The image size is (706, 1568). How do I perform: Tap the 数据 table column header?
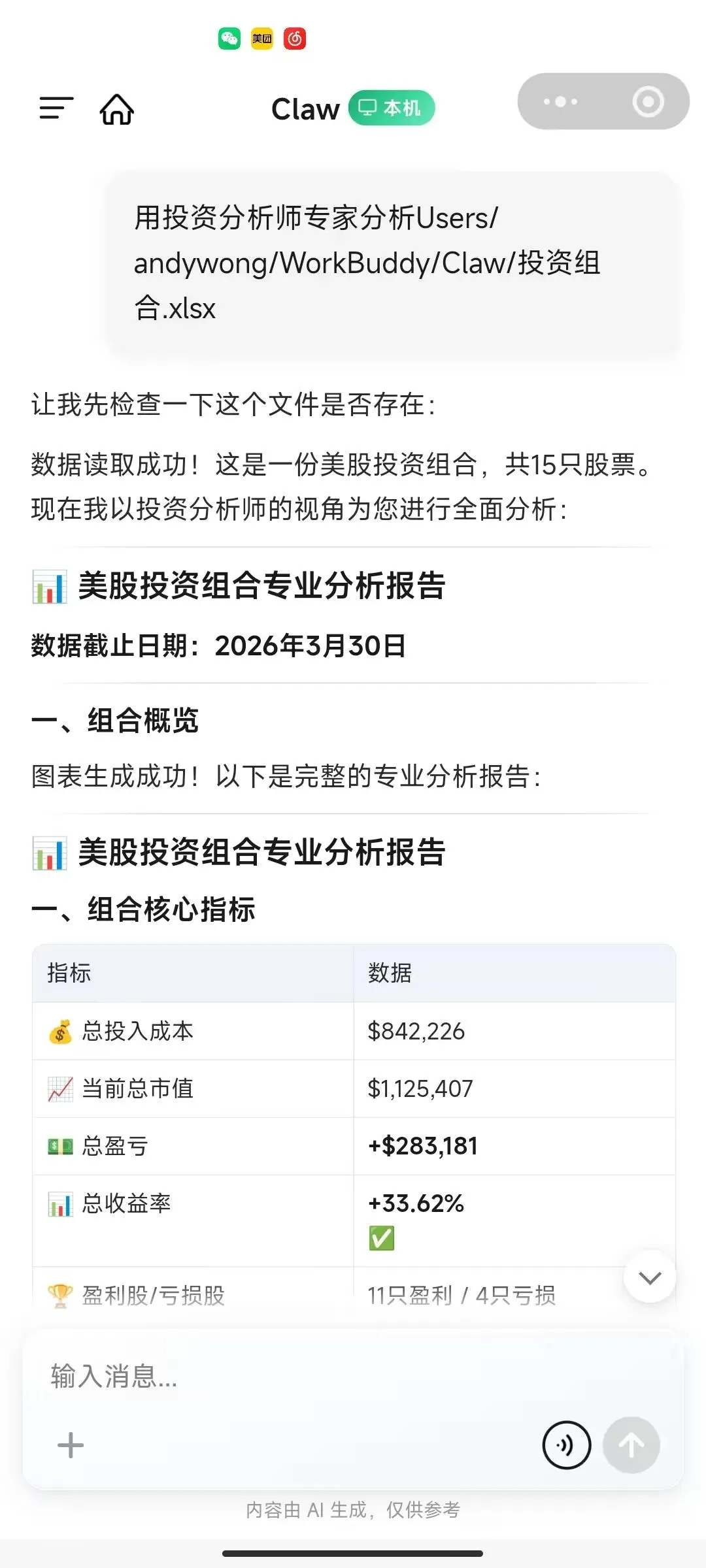[x=390, y=973]
